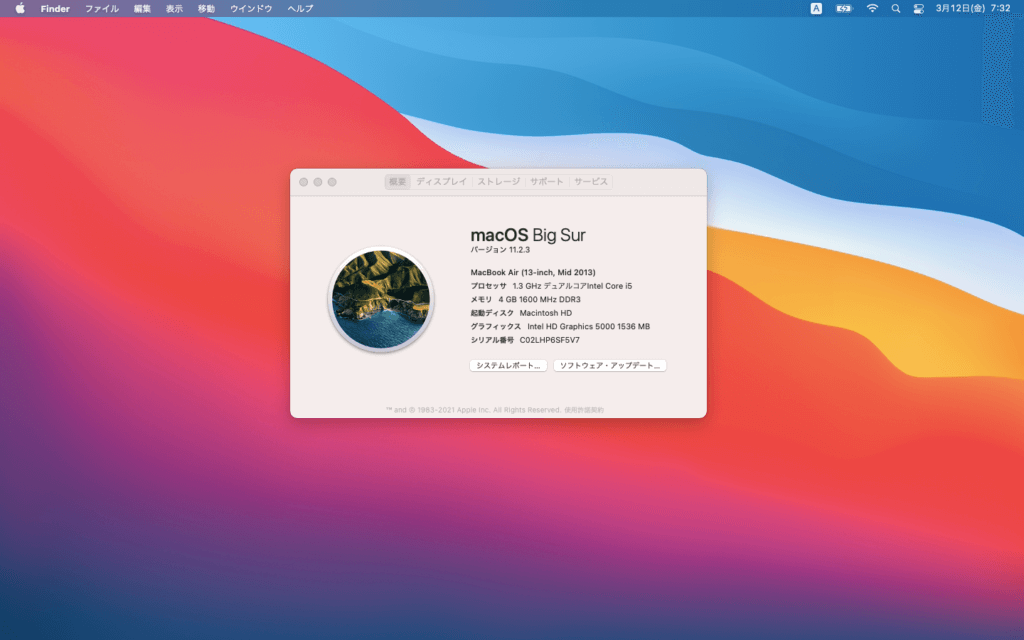
Task: Open the ウインドウ menu
Action: click(251, 8)
